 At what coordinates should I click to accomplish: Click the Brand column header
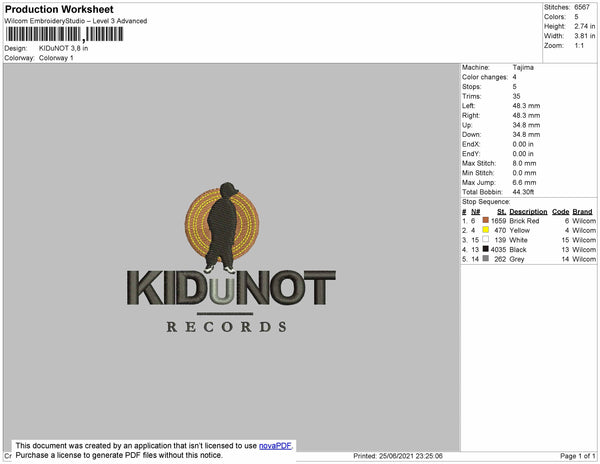pos(582,212)
